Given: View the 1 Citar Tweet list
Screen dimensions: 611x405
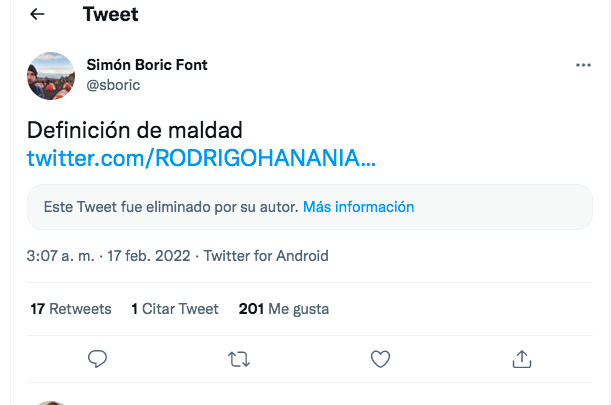Looking at the screenshot, I should pos(175,309).
